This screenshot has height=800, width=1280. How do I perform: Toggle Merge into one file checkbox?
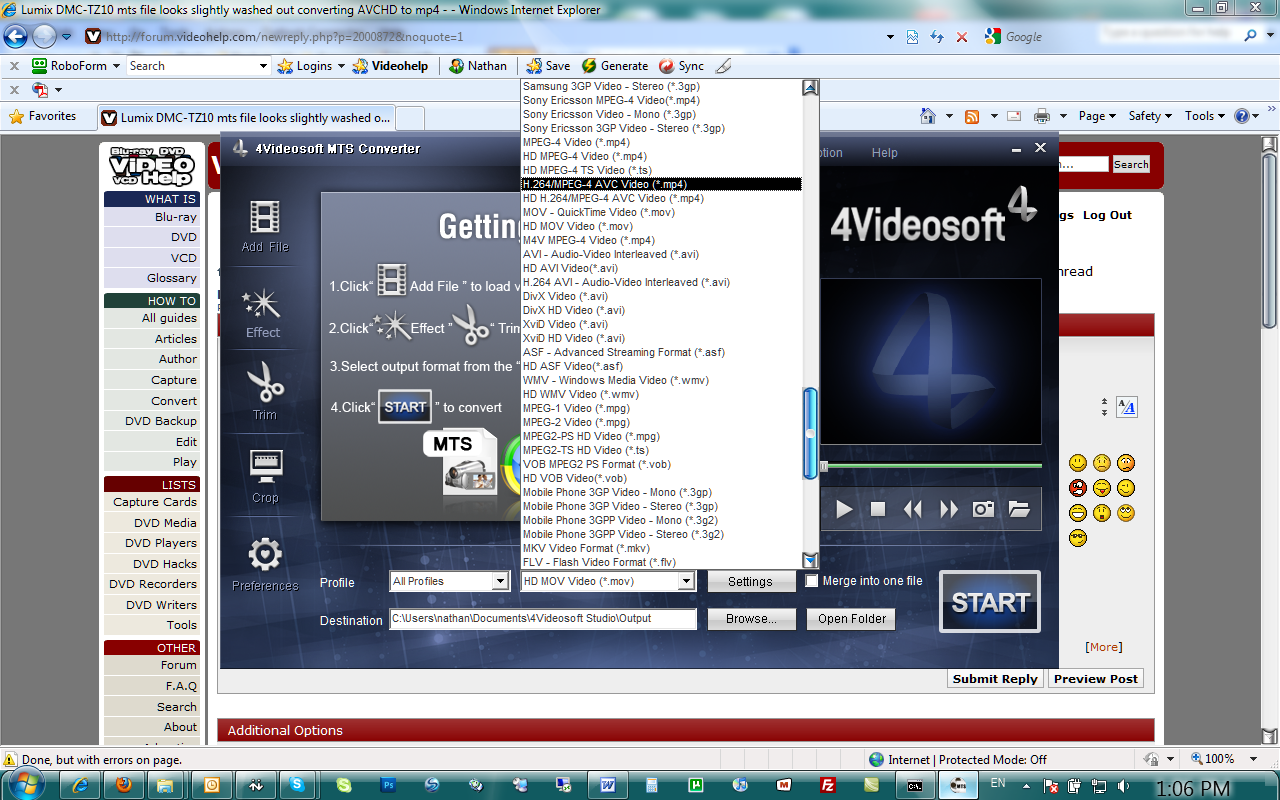tap(812, 581)
